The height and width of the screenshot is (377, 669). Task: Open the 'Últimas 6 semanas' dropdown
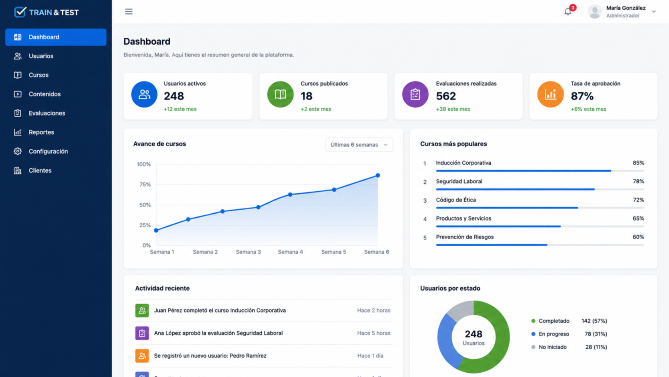pos(359,145)
